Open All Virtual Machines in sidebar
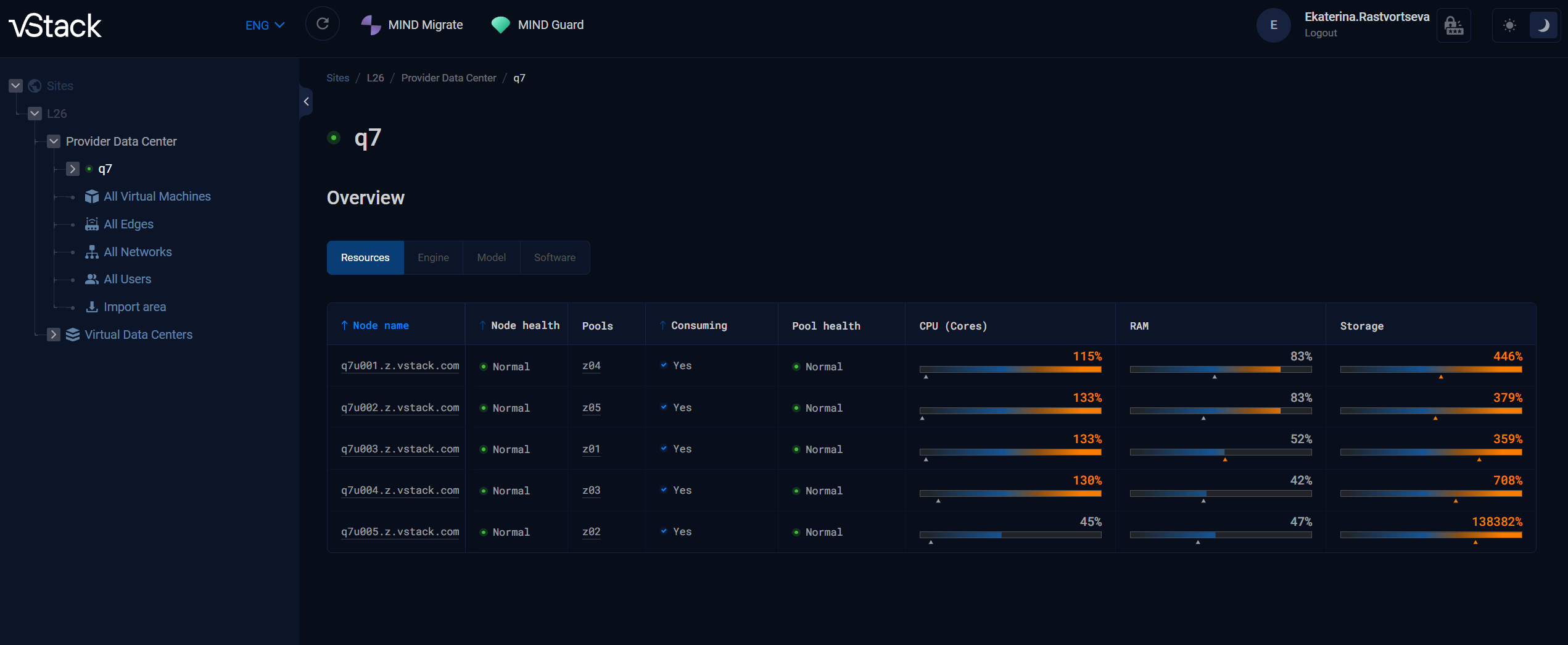Viewport: 1568px width, 645px height. click(x=157, y=196)
